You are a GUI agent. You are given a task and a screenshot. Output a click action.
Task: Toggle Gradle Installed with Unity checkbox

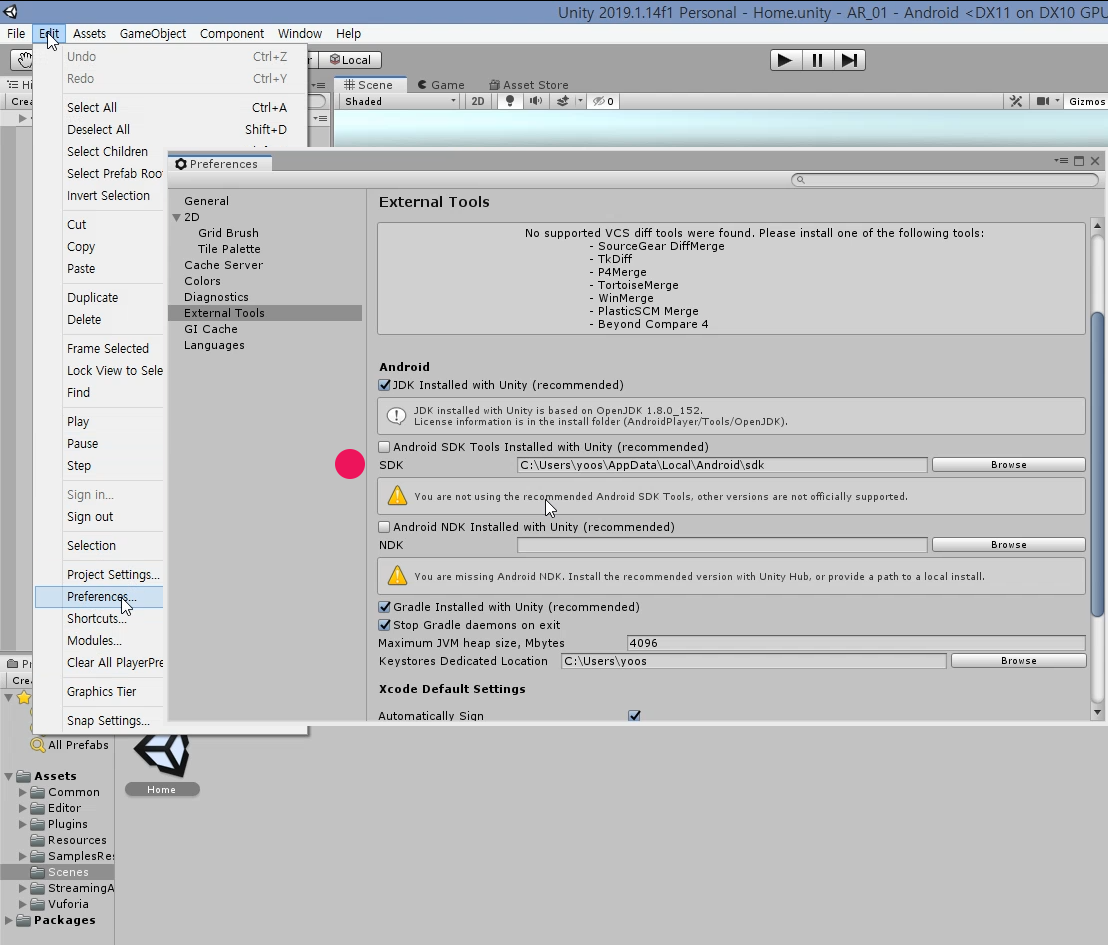pyautogui.click(x=384, y=606)
